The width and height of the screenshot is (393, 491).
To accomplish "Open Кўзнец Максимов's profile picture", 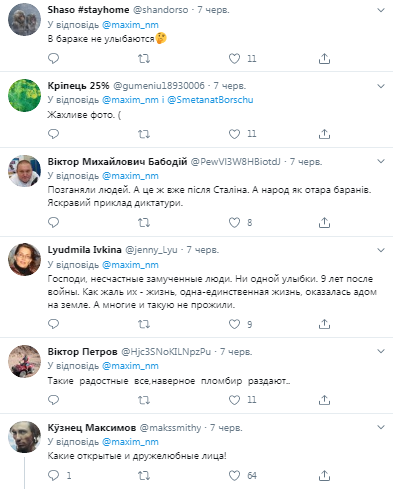I will coord(24,437).
